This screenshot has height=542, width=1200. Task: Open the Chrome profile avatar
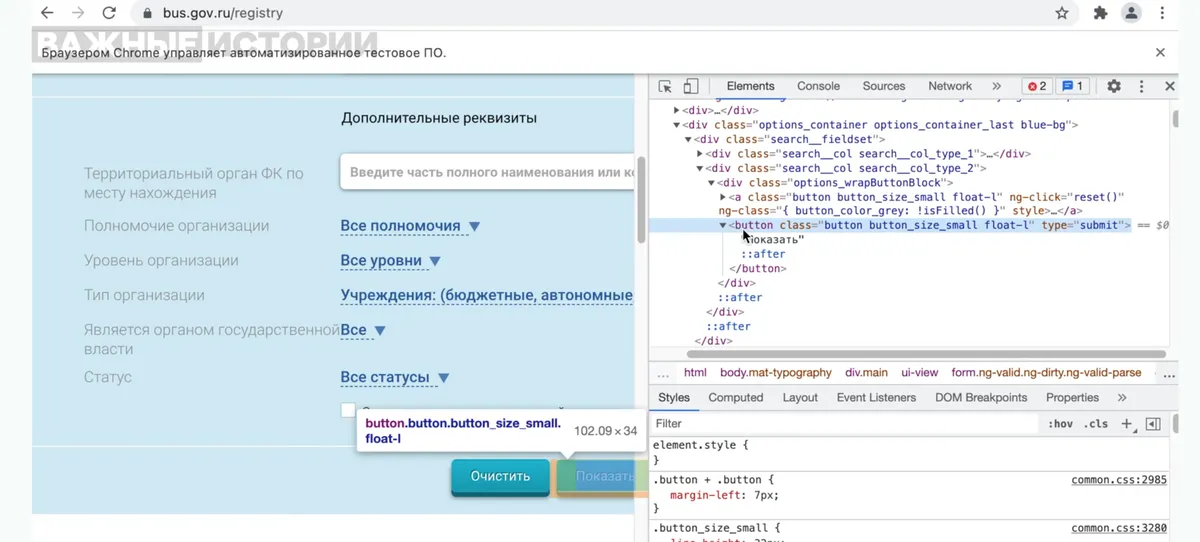1131,13
